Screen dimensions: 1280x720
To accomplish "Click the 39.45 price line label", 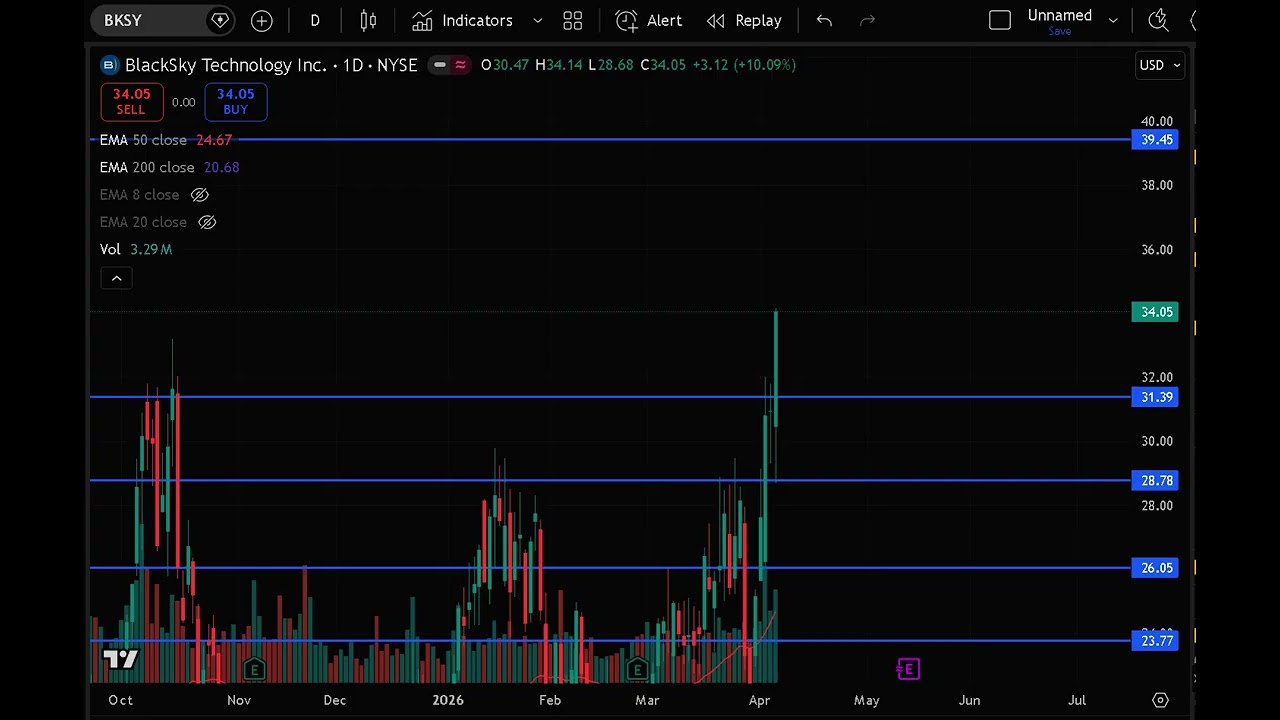I will click(1156, 140).
